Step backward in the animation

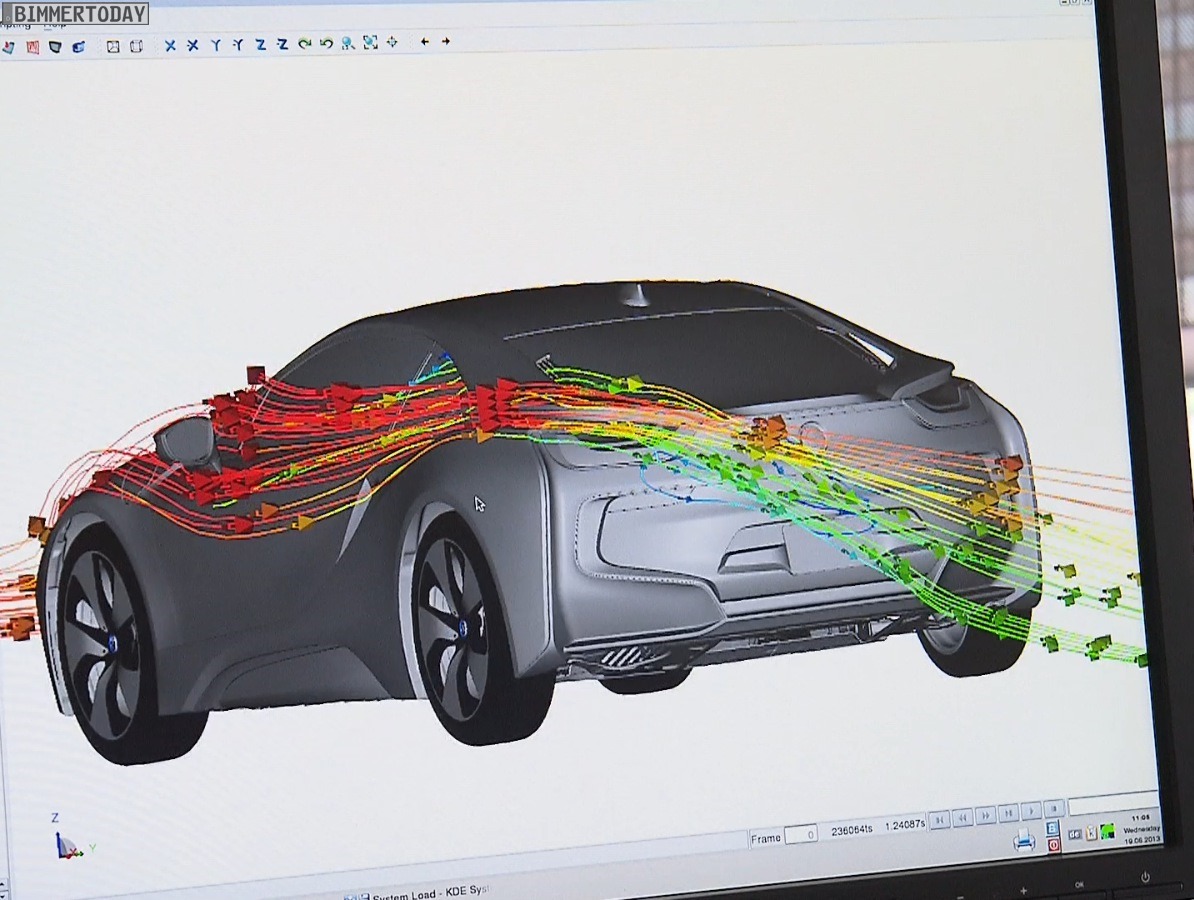963,818
